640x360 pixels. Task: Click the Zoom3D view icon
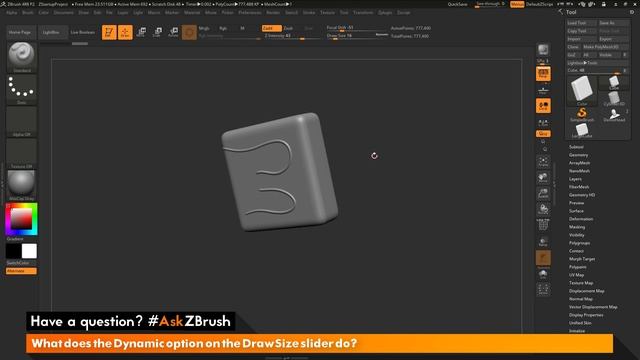pyautogui.click(x=543, y=193)
